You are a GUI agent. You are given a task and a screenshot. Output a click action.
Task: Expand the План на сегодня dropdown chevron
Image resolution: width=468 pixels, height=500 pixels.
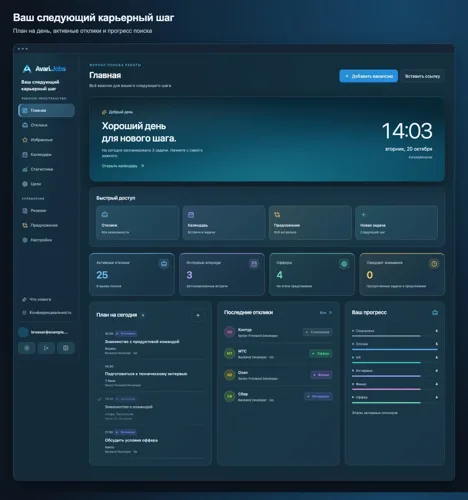pyautogui.click(x=143, y=315)
